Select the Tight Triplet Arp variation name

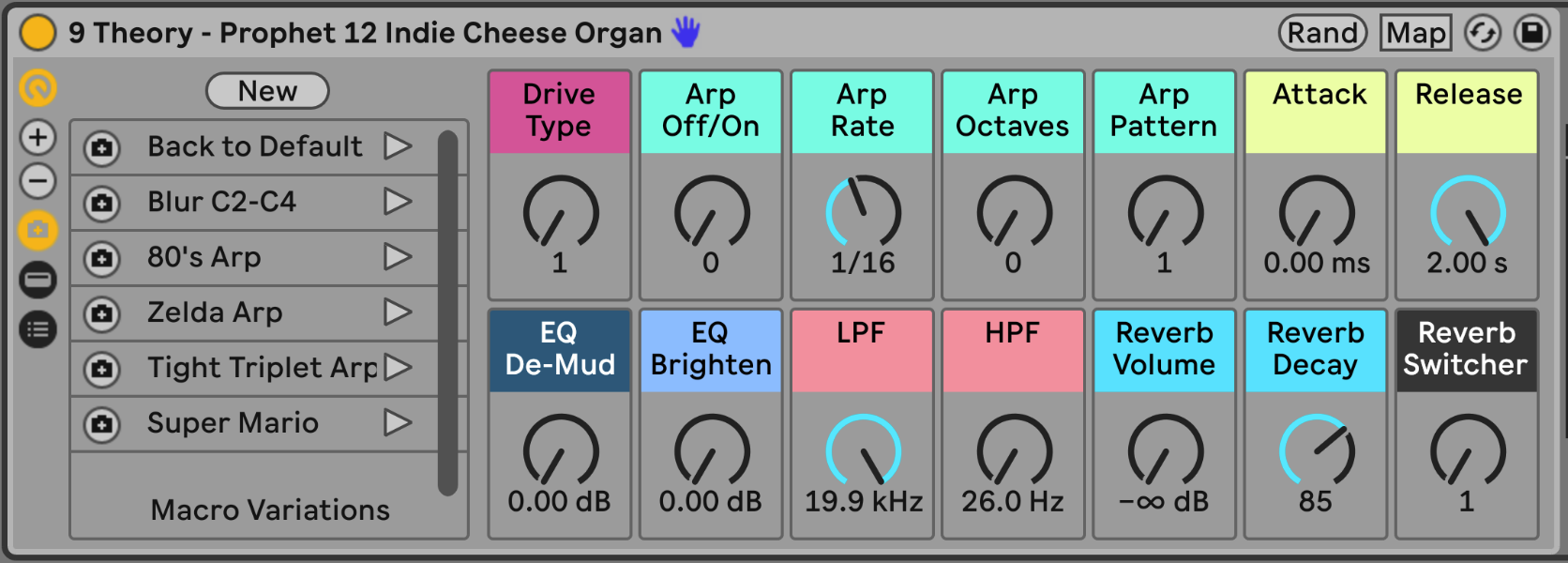point(263,368)
